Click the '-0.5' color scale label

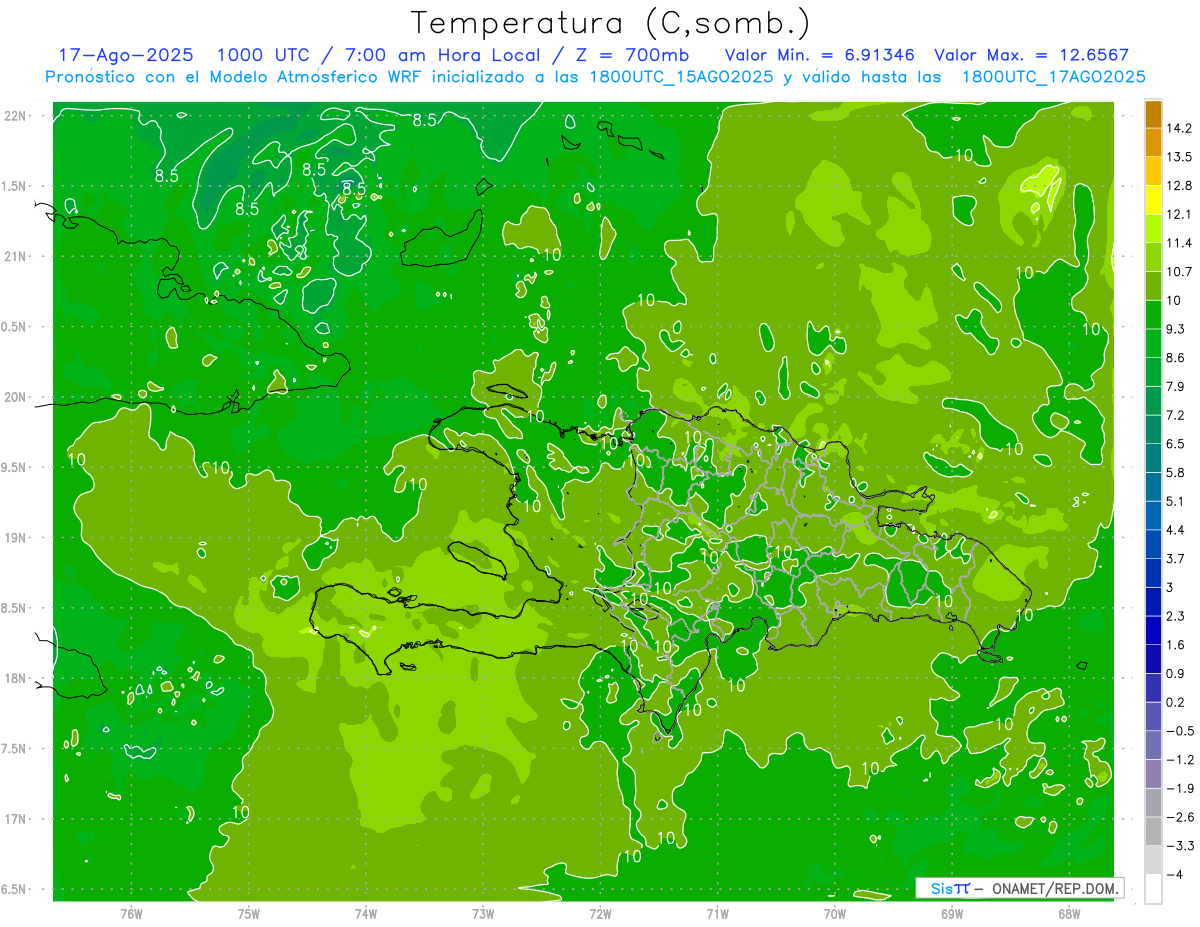click(1179, 731)
